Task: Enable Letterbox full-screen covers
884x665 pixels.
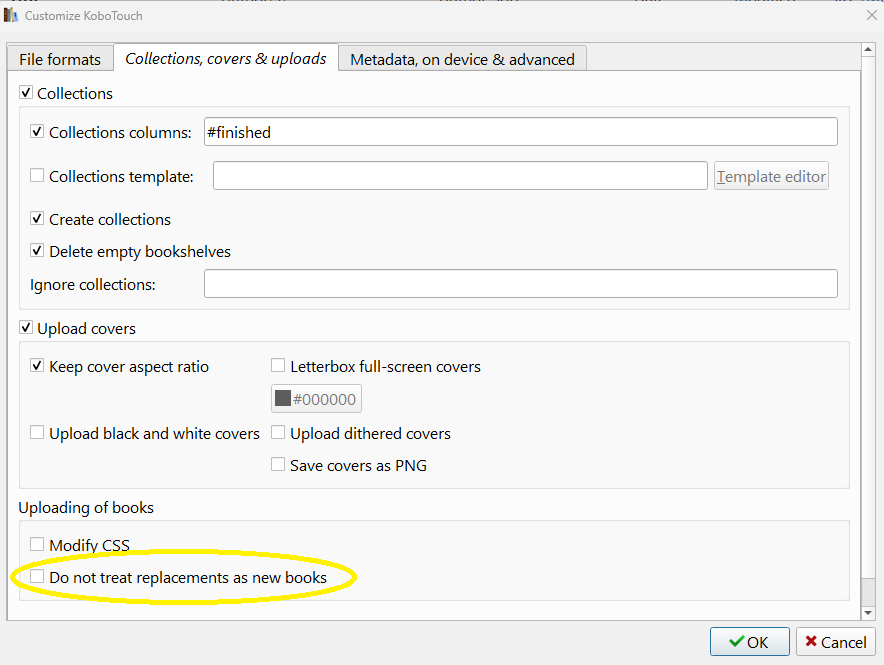Action: (x=278, y=366)
